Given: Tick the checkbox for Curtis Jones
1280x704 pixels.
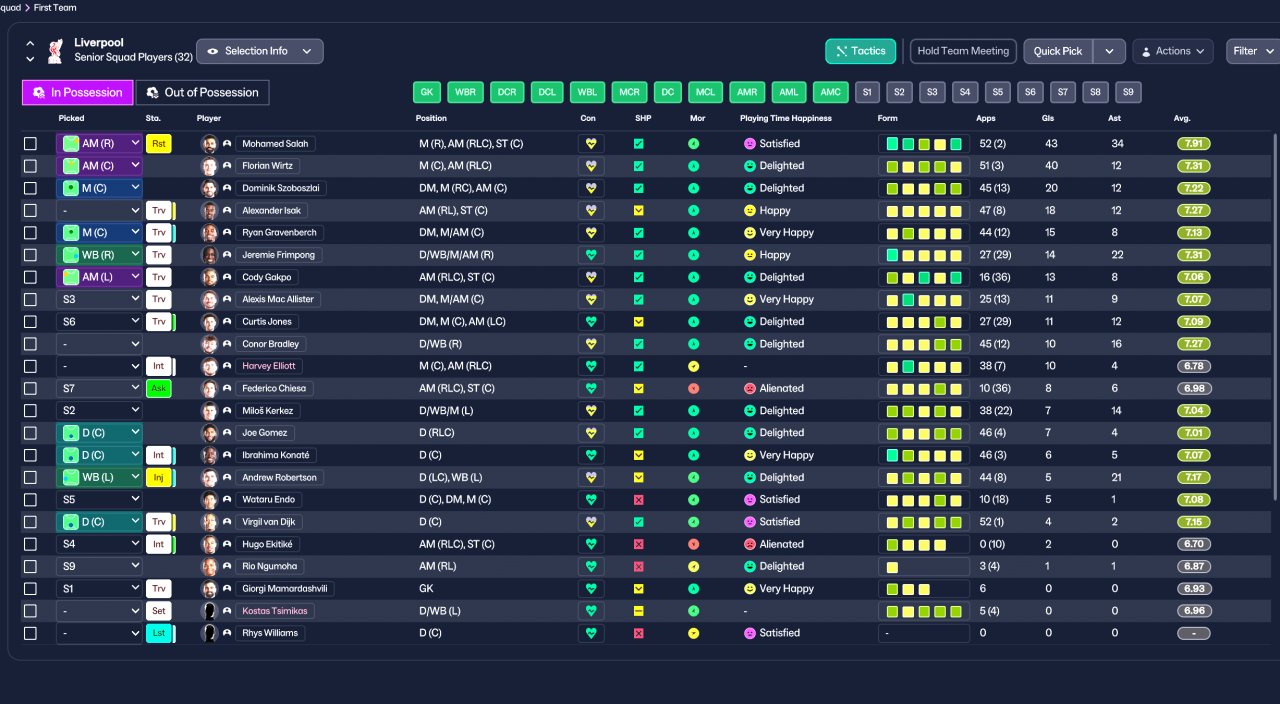Looking at the screenshot, I should [x=30, y=322].
